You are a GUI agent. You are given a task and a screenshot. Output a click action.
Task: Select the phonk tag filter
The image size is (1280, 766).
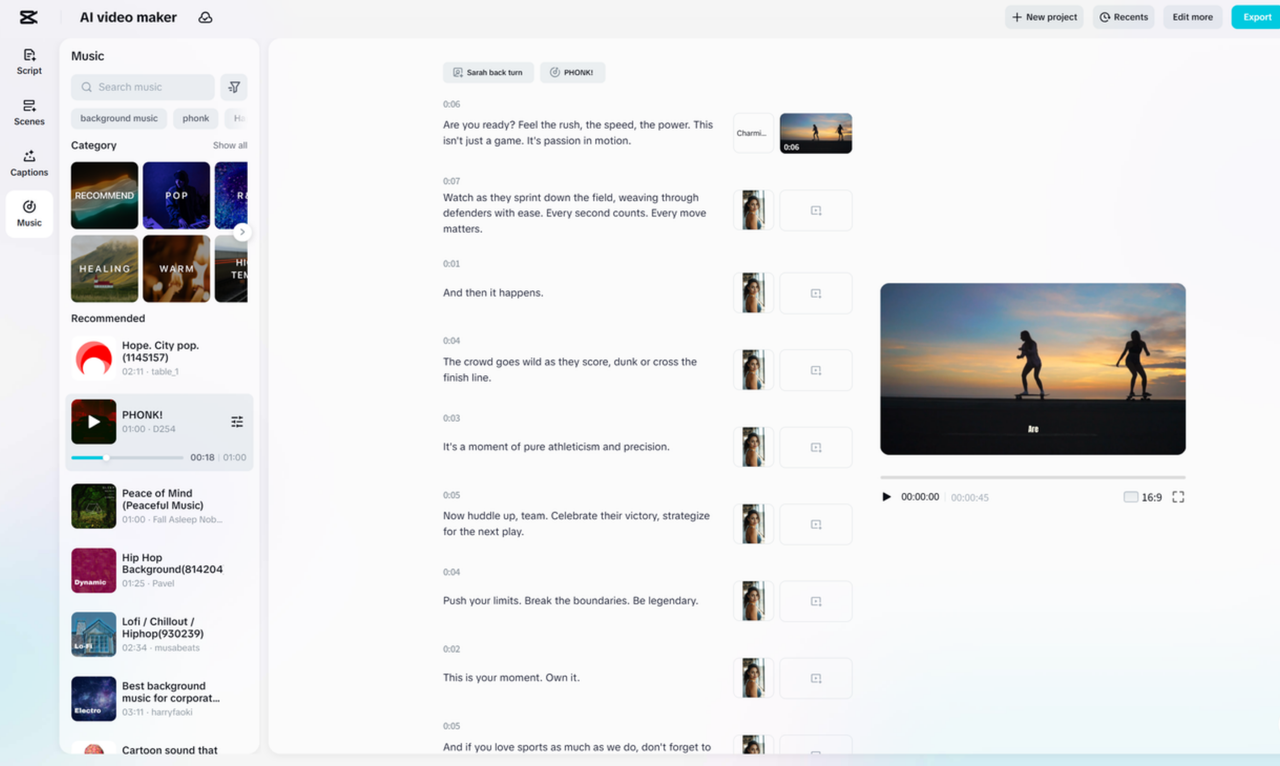(195, 118)
